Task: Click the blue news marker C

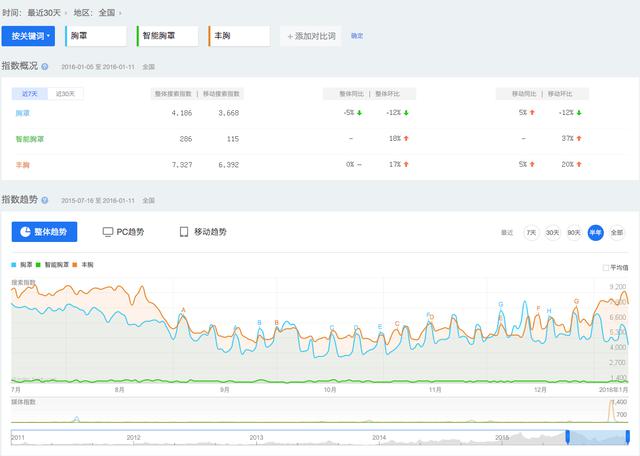Action: coord(332,327)
